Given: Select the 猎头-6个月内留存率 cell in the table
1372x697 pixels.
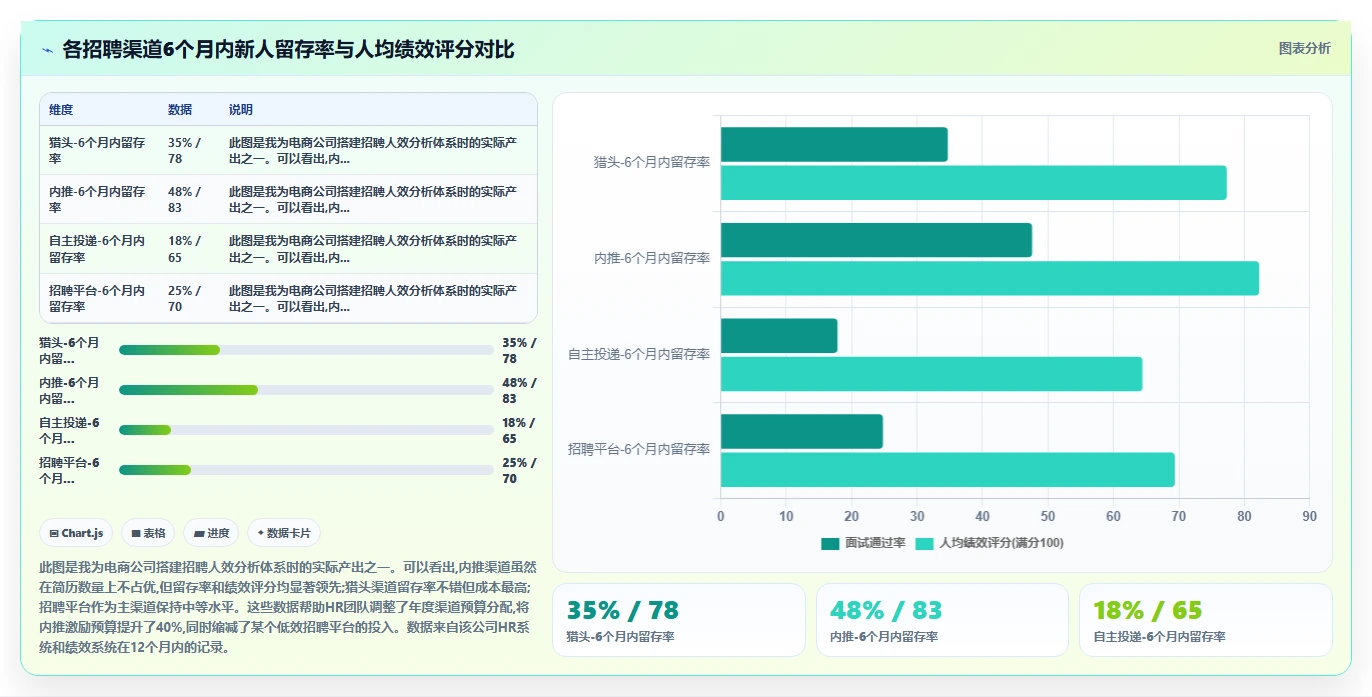Looking at the screenshot, I should click(99, 150).
